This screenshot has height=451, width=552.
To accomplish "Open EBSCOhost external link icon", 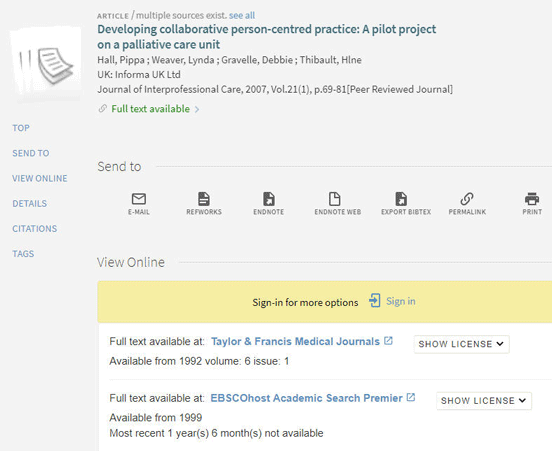I will (x=410, y=397).
